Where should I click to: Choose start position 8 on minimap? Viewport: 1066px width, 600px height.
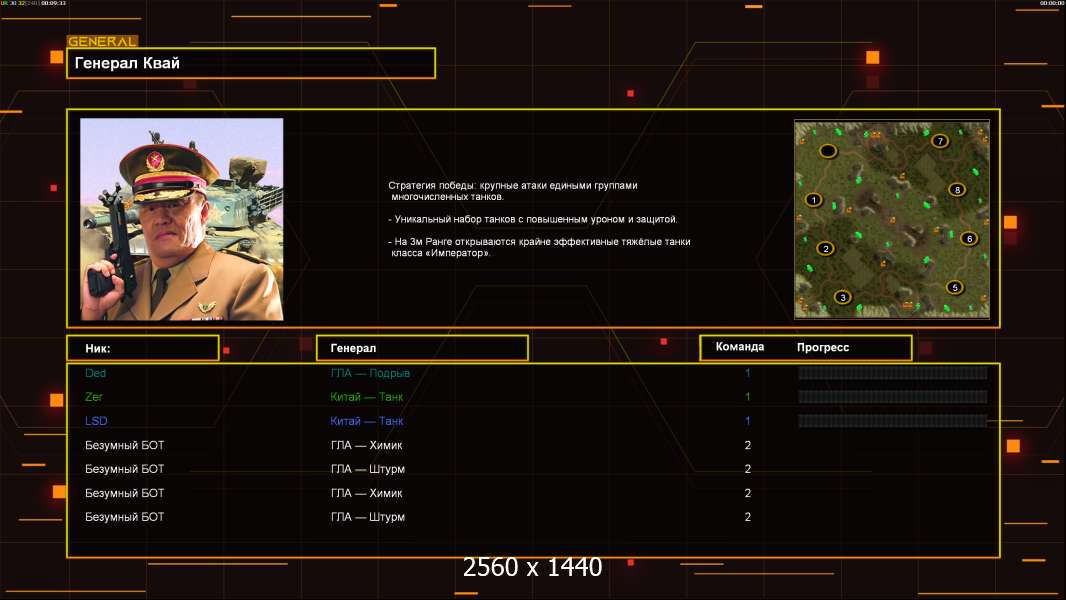(x=957, y=190)
